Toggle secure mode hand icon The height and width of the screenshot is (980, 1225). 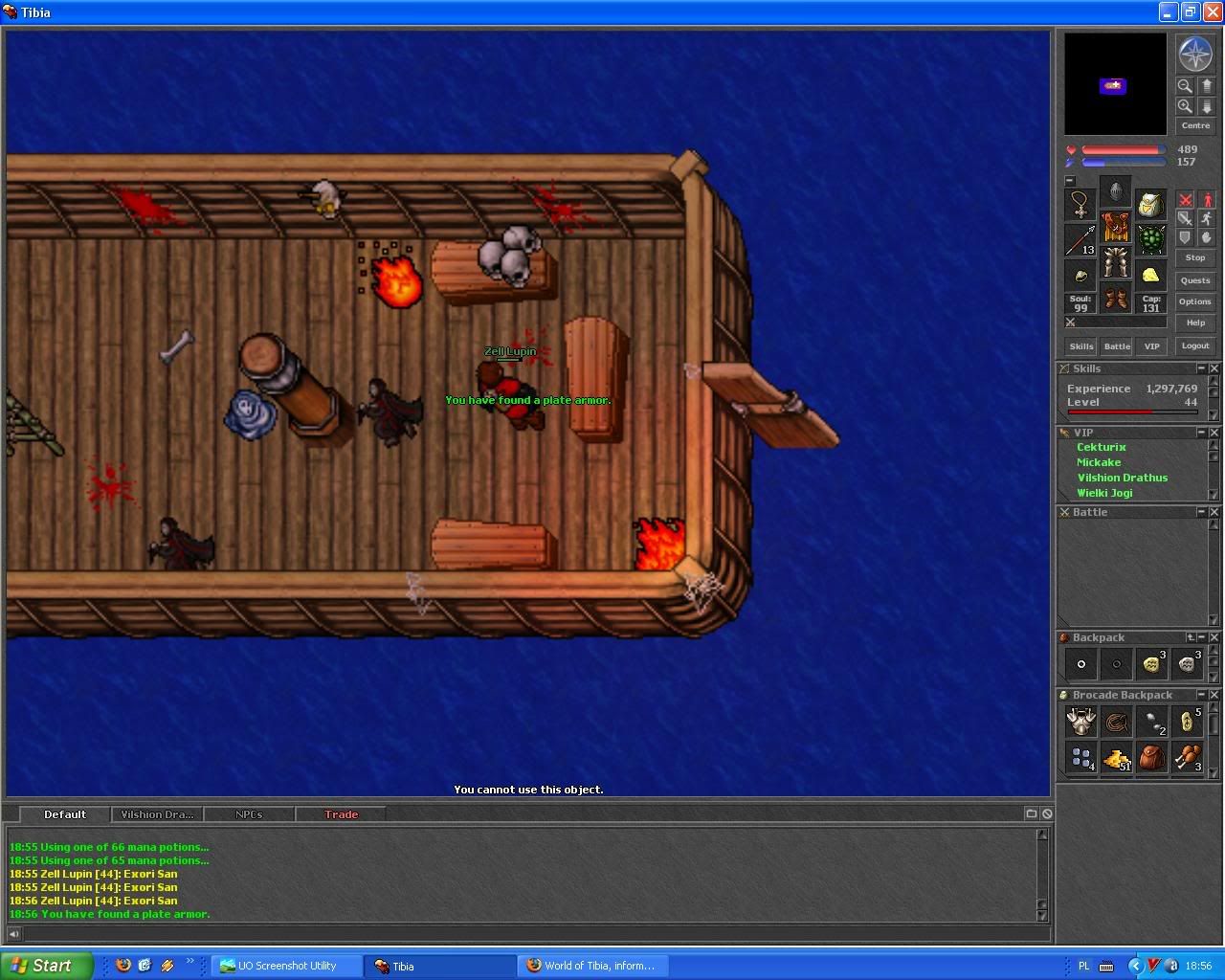tap(1207, 237)
